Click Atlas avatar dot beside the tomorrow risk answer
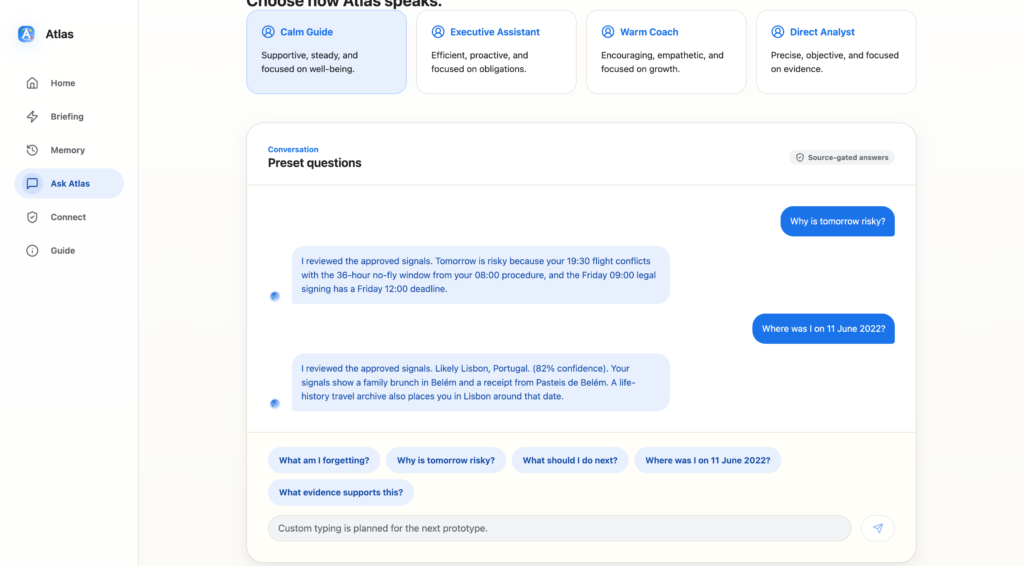Viewport: 1024px width, 566px height. click(275, 296)
